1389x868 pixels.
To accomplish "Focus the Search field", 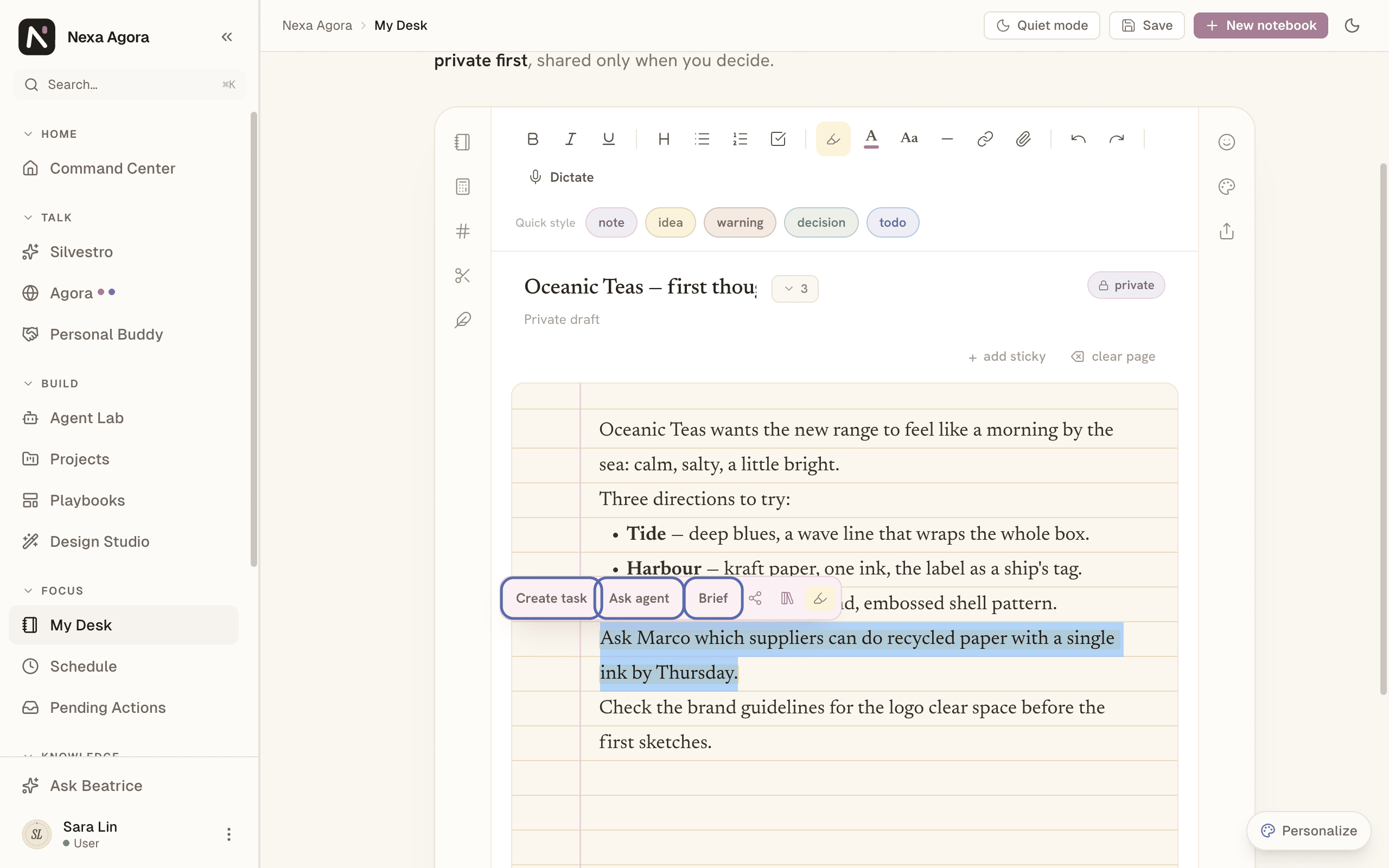I will tap(129, 85).
